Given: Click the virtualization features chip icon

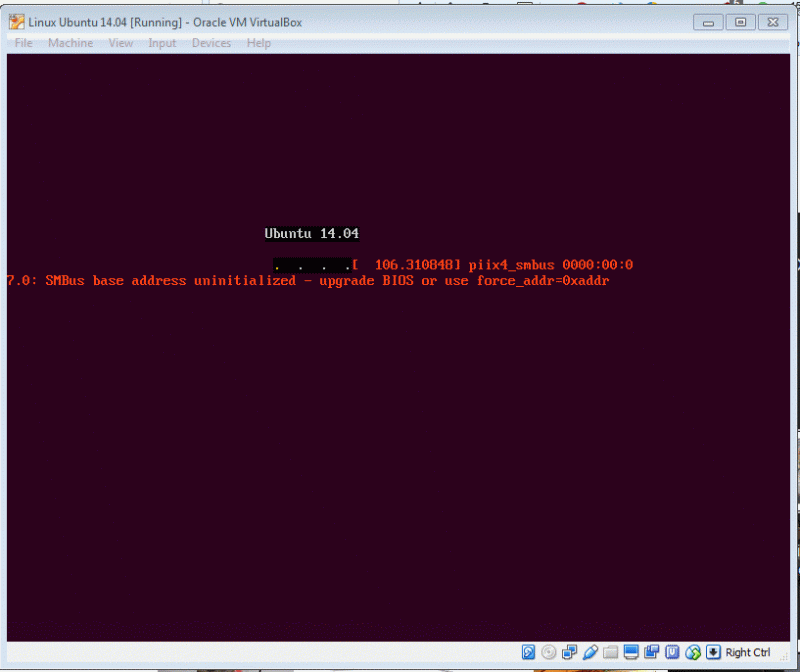Looking at the screenshot, I should (x=672, y=652).
